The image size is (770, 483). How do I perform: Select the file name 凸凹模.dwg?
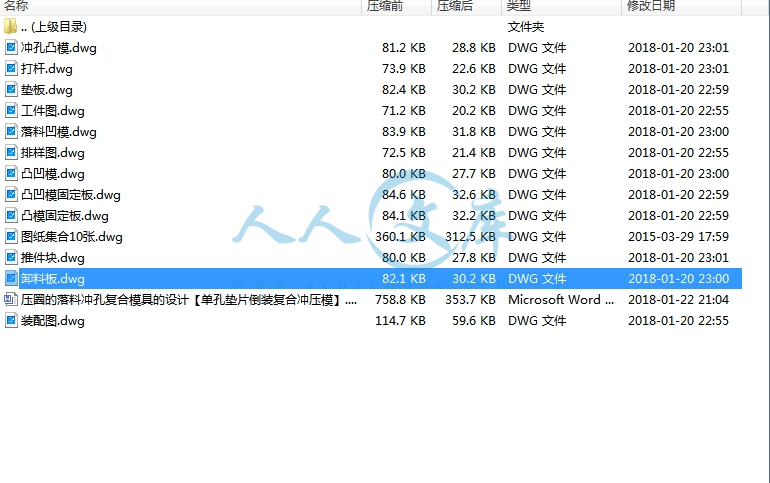click(x=53, y=174)
